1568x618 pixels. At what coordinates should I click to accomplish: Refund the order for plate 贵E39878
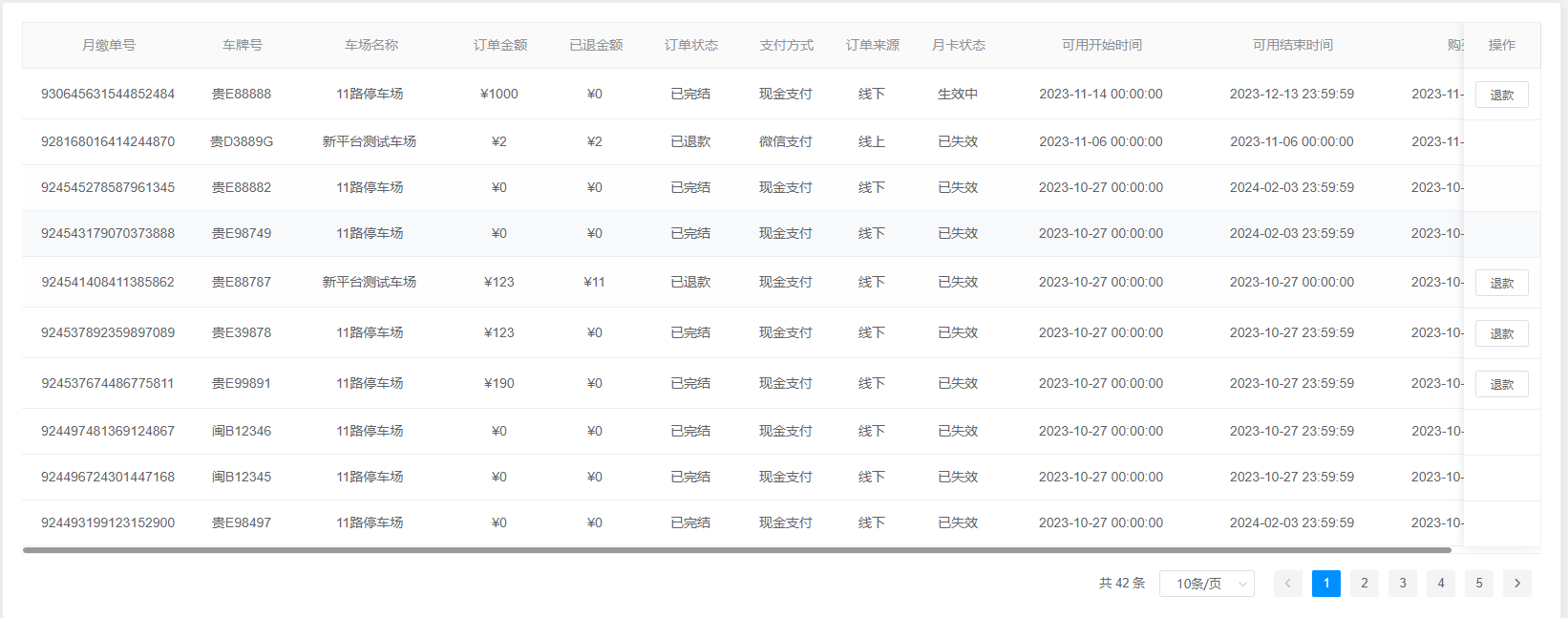click(x=1501, y=333)
